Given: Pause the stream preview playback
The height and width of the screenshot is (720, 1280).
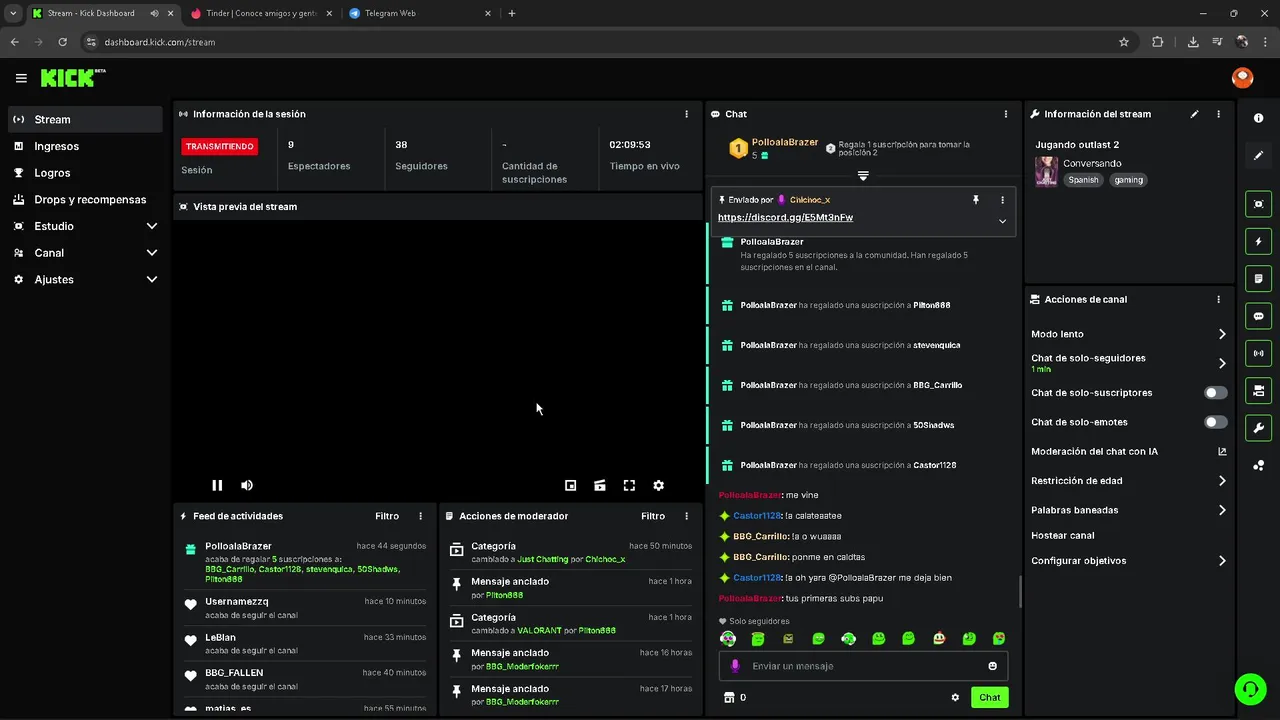Looking at the screenshot, I should click(x=217, y=485).
